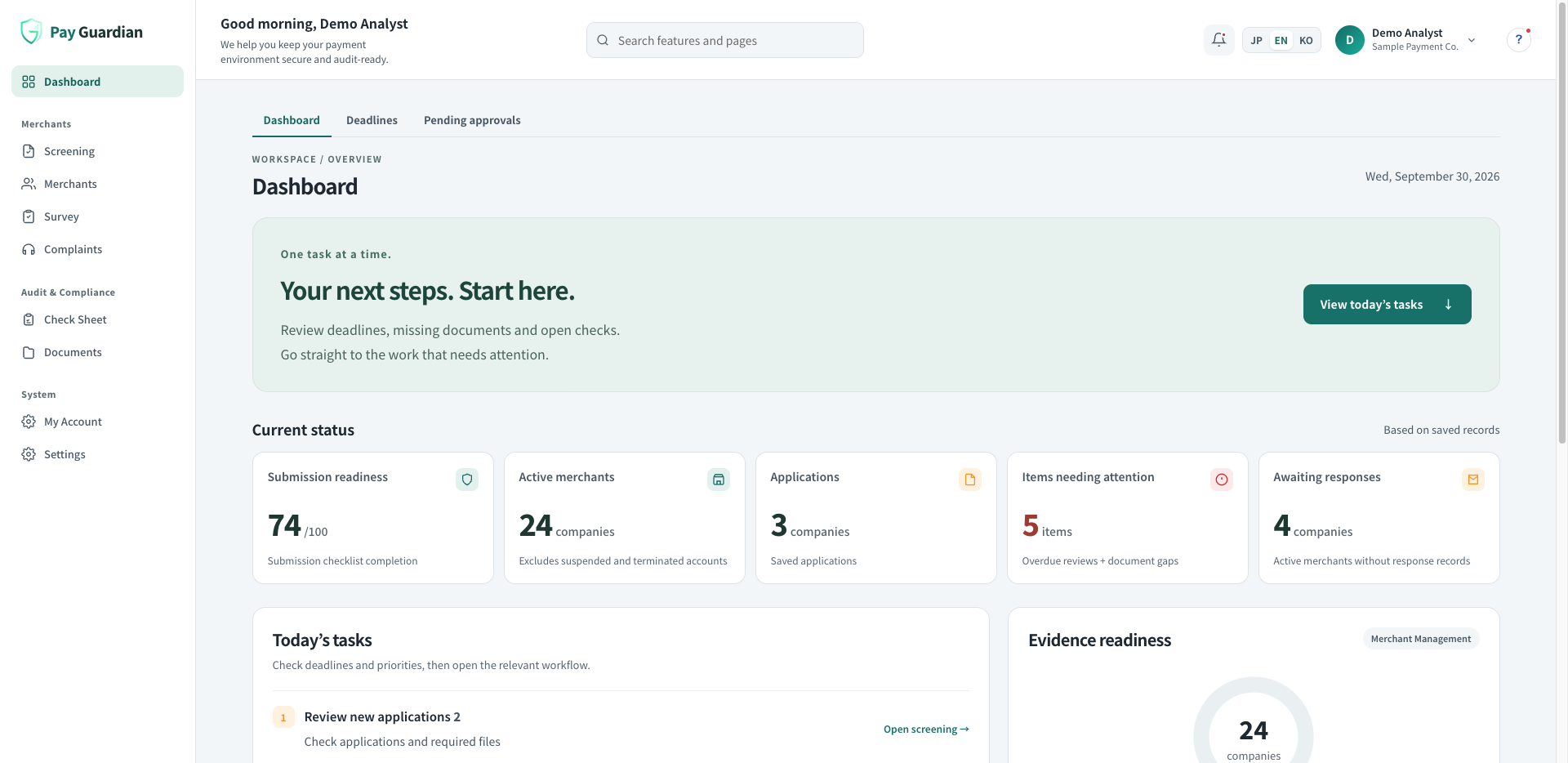This screenshot has width=1568, height=763.
Task: Switch language to KO
Action: pyautogui.click(x=1306, y=41)
